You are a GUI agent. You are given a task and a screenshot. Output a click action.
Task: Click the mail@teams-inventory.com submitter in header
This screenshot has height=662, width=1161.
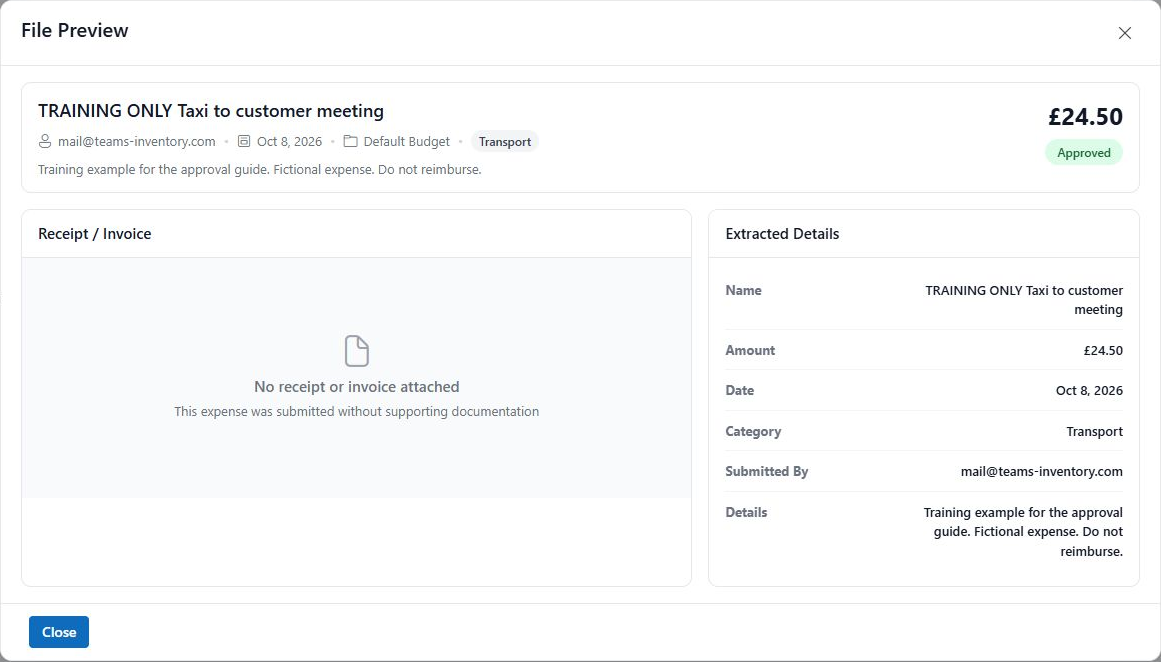[x=136, y=141]
